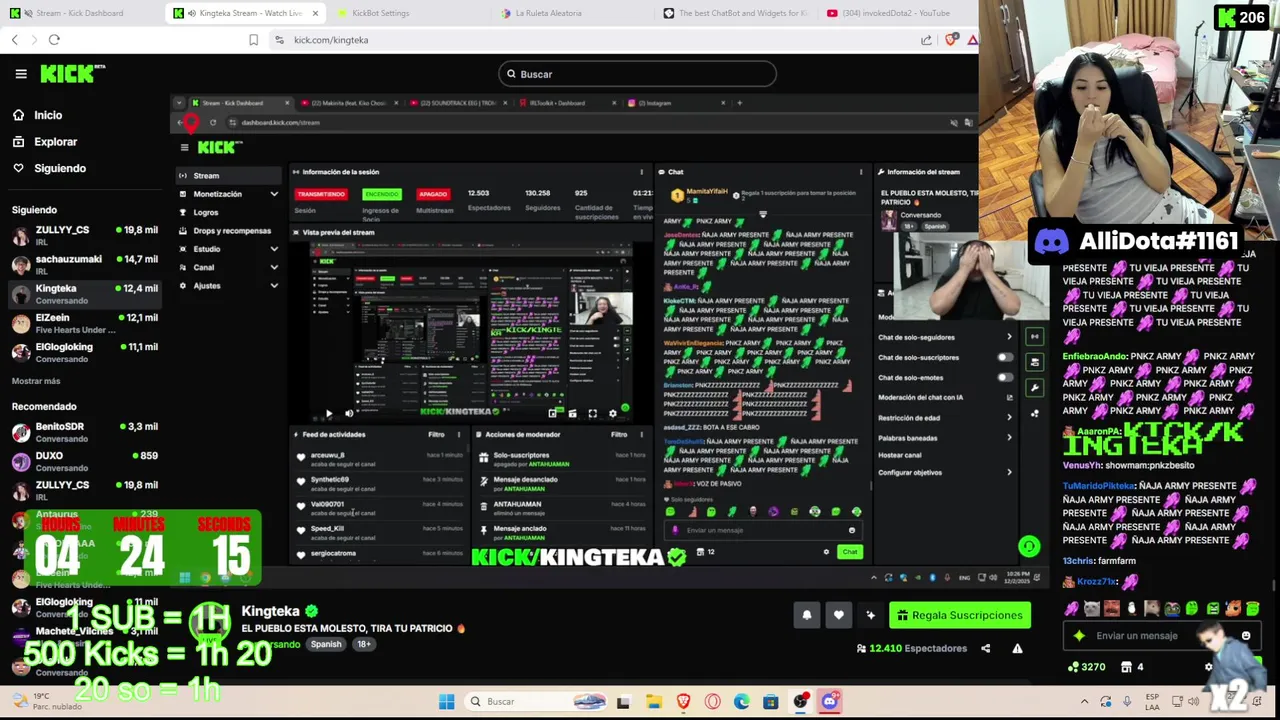Click the Spanish language tag under the title
Viewport: 1280px width, 720px height.
pos(326,644)
